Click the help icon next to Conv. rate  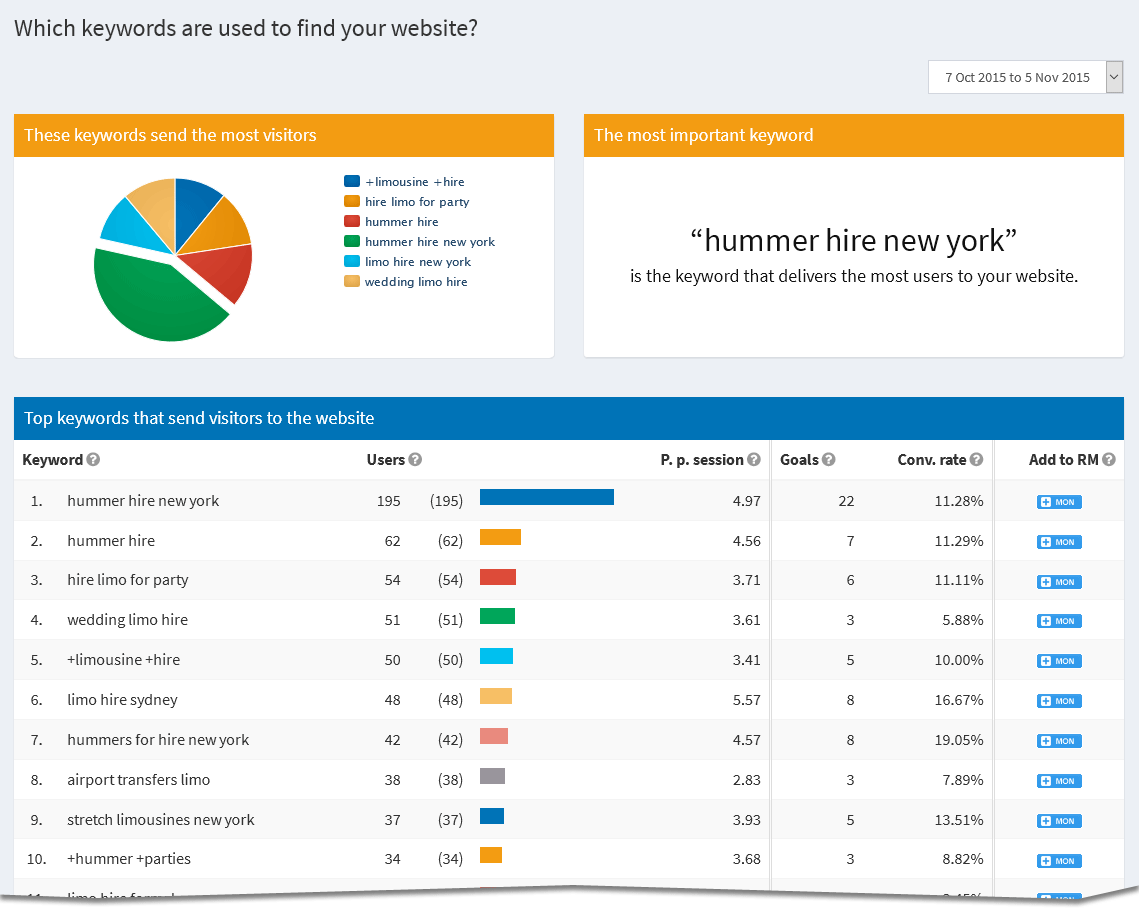click(x=976, y=460)
